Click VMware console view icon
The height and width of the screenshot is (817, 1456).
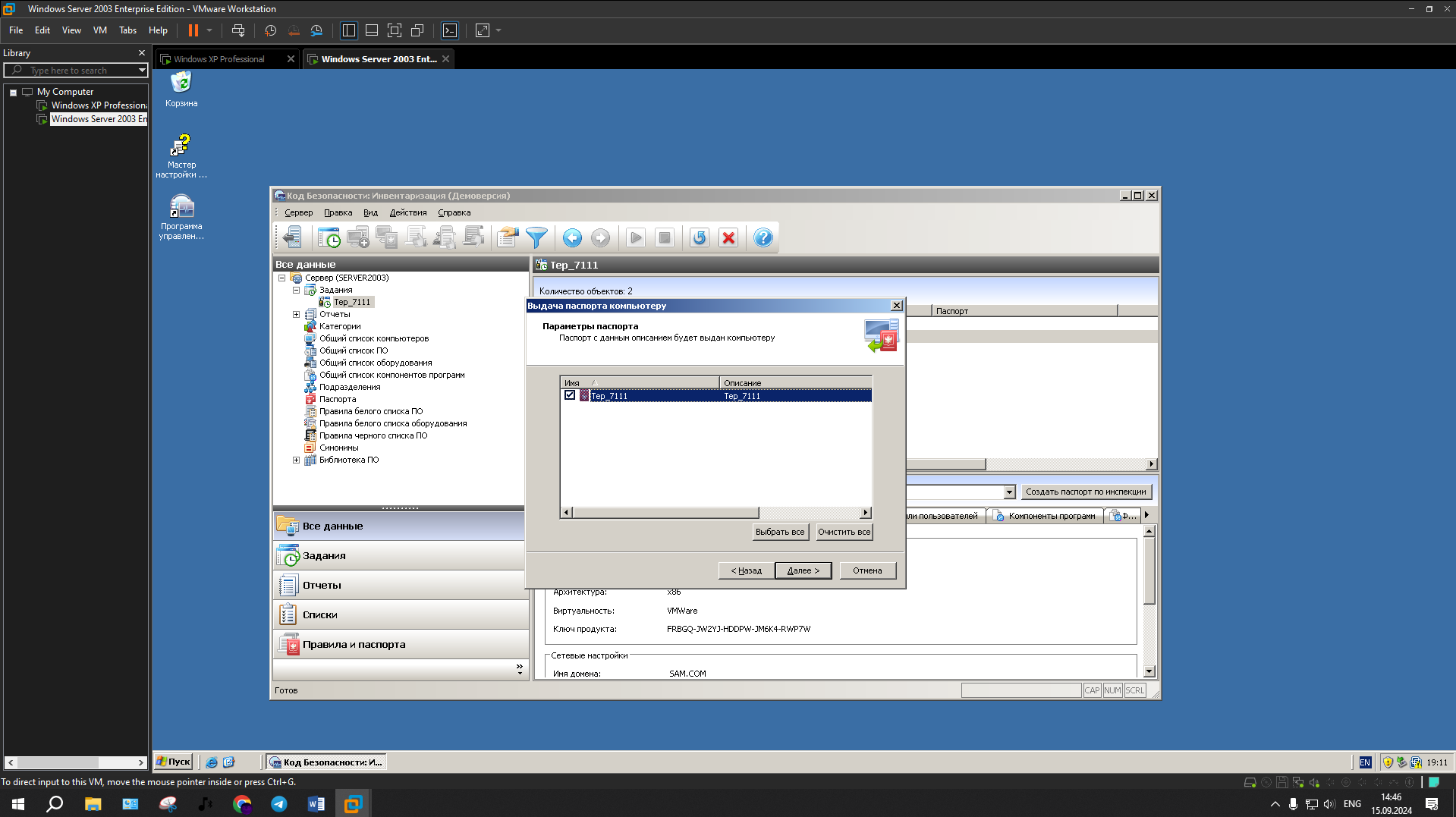tap(450, 30)
